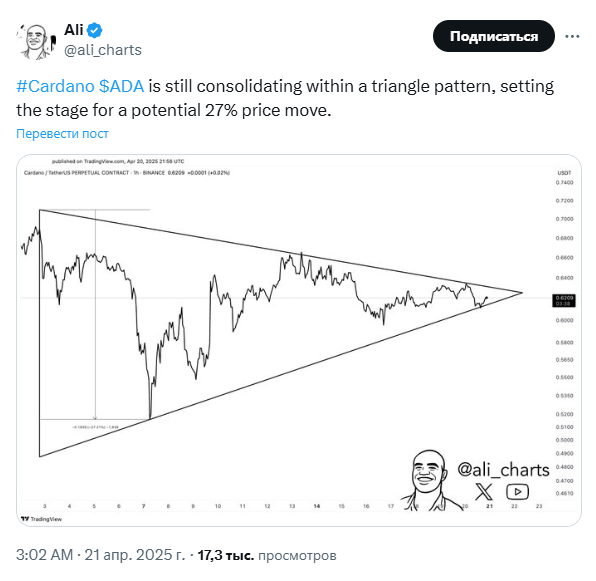The width and height of the screenshot is (596, 581).
Task: Click the TradingView logo in chart corner
Action: pyautogui.click(x=41, y=519)
